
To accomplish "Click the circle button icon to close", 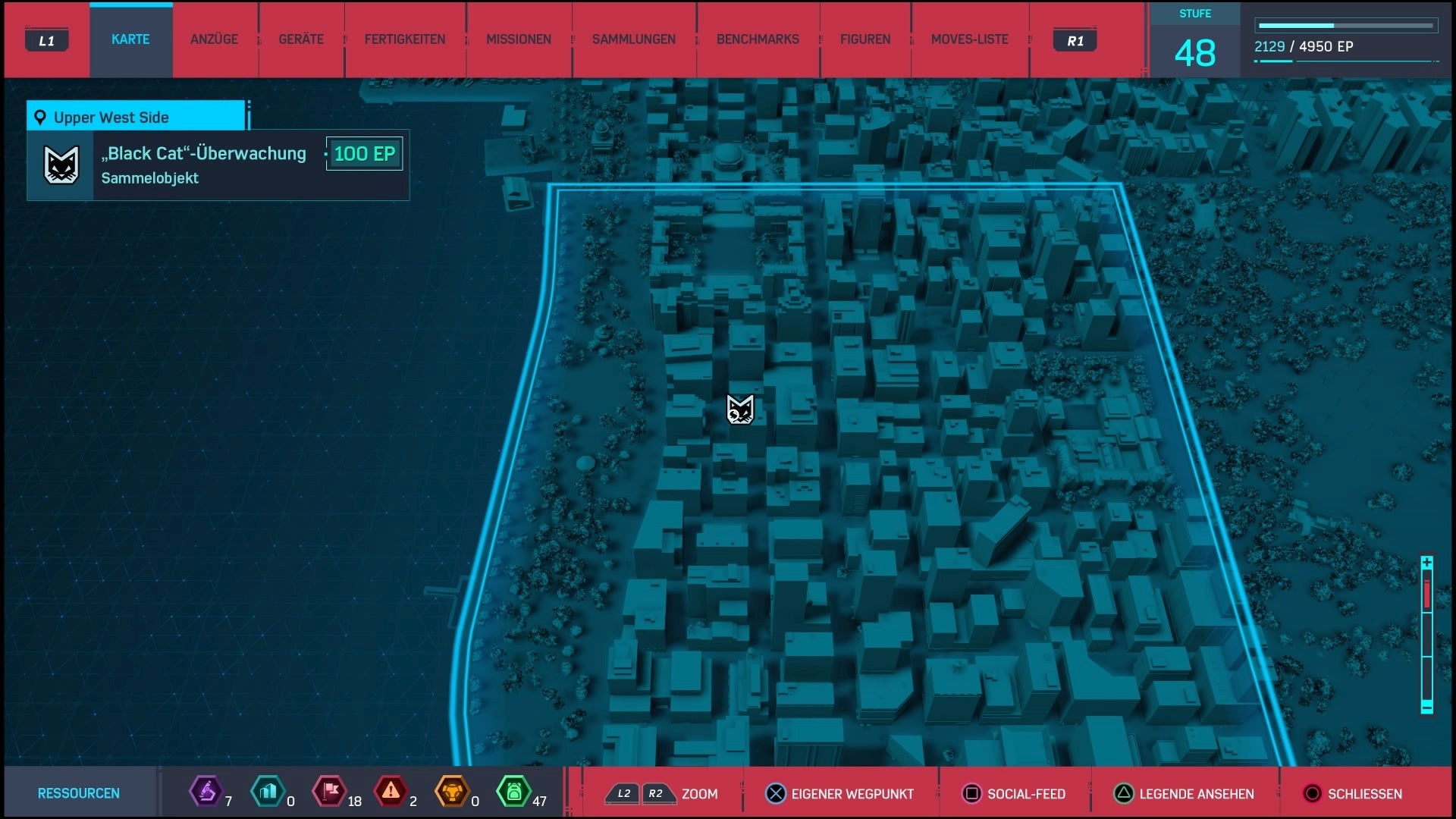I will [1312, 794].
